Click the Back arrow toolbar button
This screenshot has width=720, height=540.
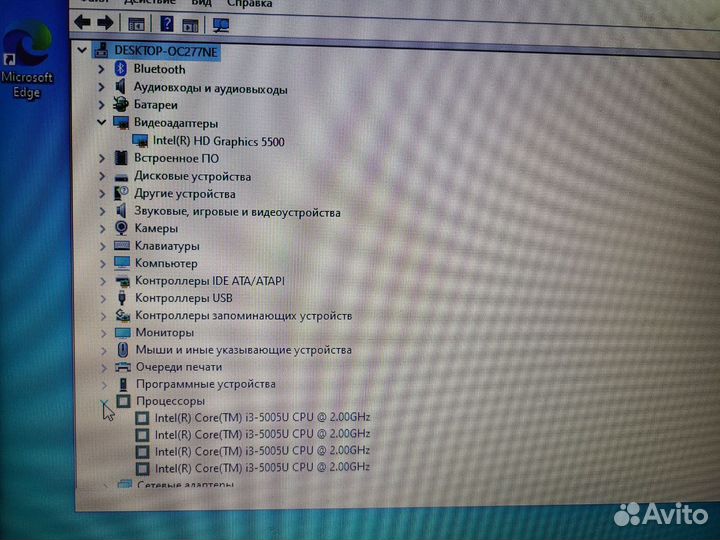(83, 22)
